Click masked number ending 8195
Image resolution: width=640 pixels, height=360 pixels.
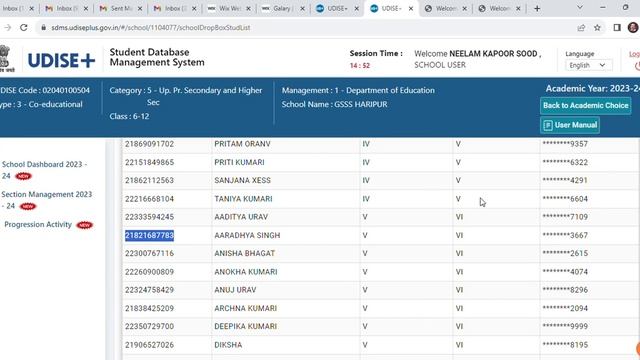[565, 345]
